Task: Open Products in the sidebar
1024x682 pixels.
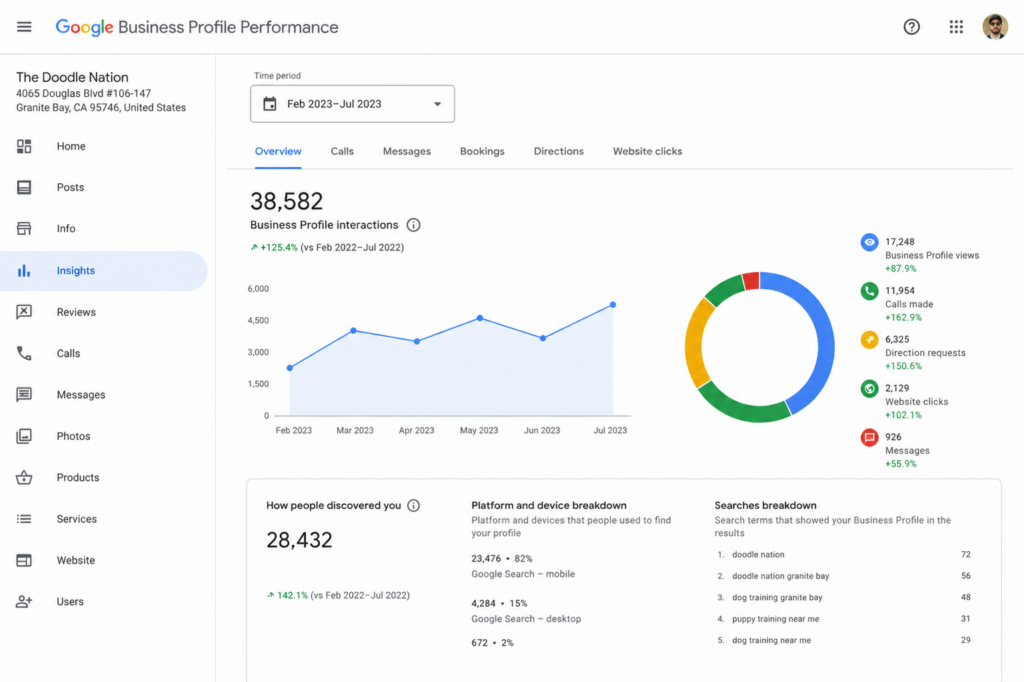Action: (104, 478)
